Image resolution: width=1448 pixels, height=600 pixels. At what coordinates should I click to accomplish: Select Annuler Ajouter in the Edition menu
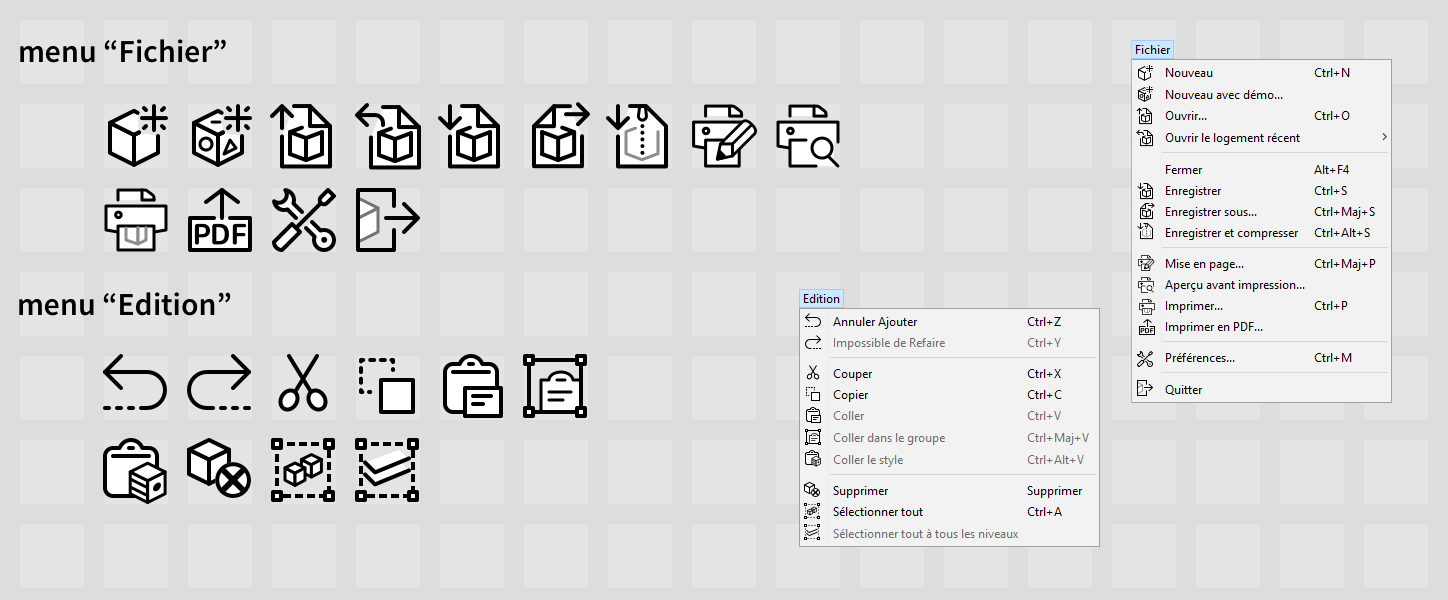tap(874, 322)
